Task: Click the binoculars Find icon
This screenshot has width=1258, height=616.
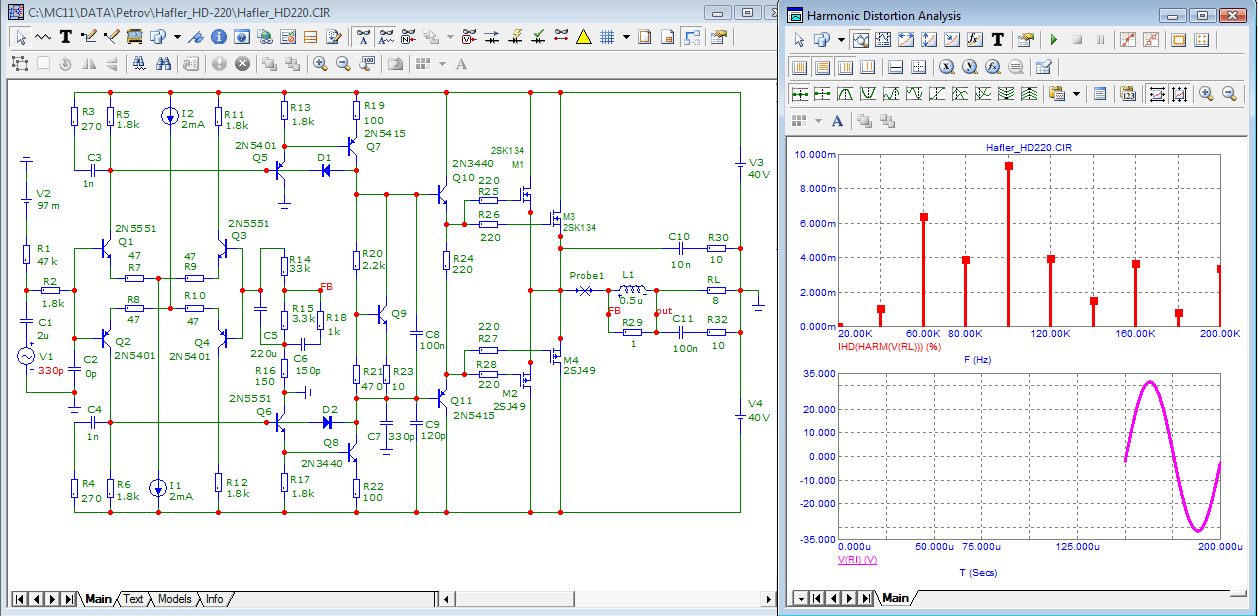Action: [x=139, y=63]
